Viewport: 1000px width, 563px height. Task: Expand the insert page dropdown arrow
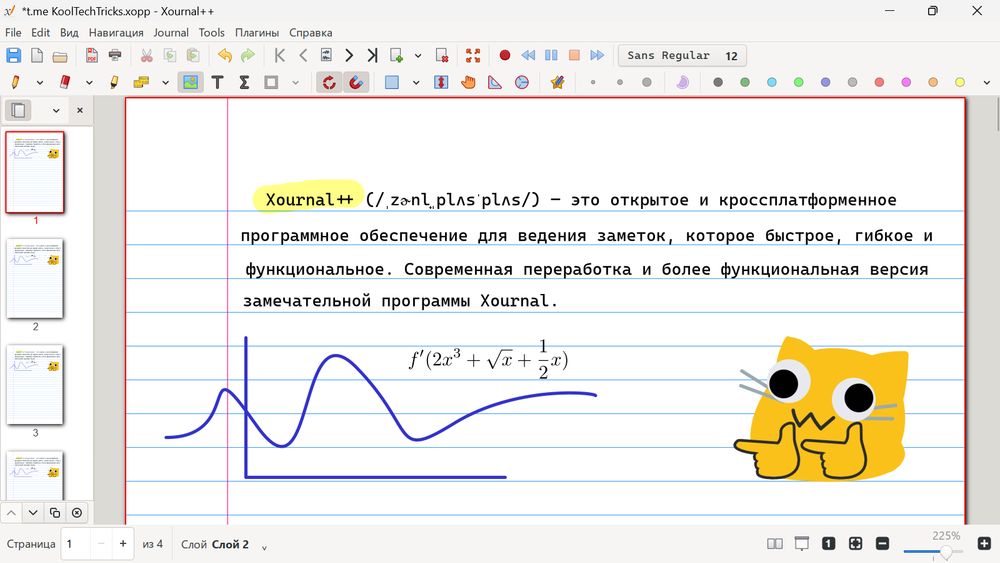coord(418,56)
